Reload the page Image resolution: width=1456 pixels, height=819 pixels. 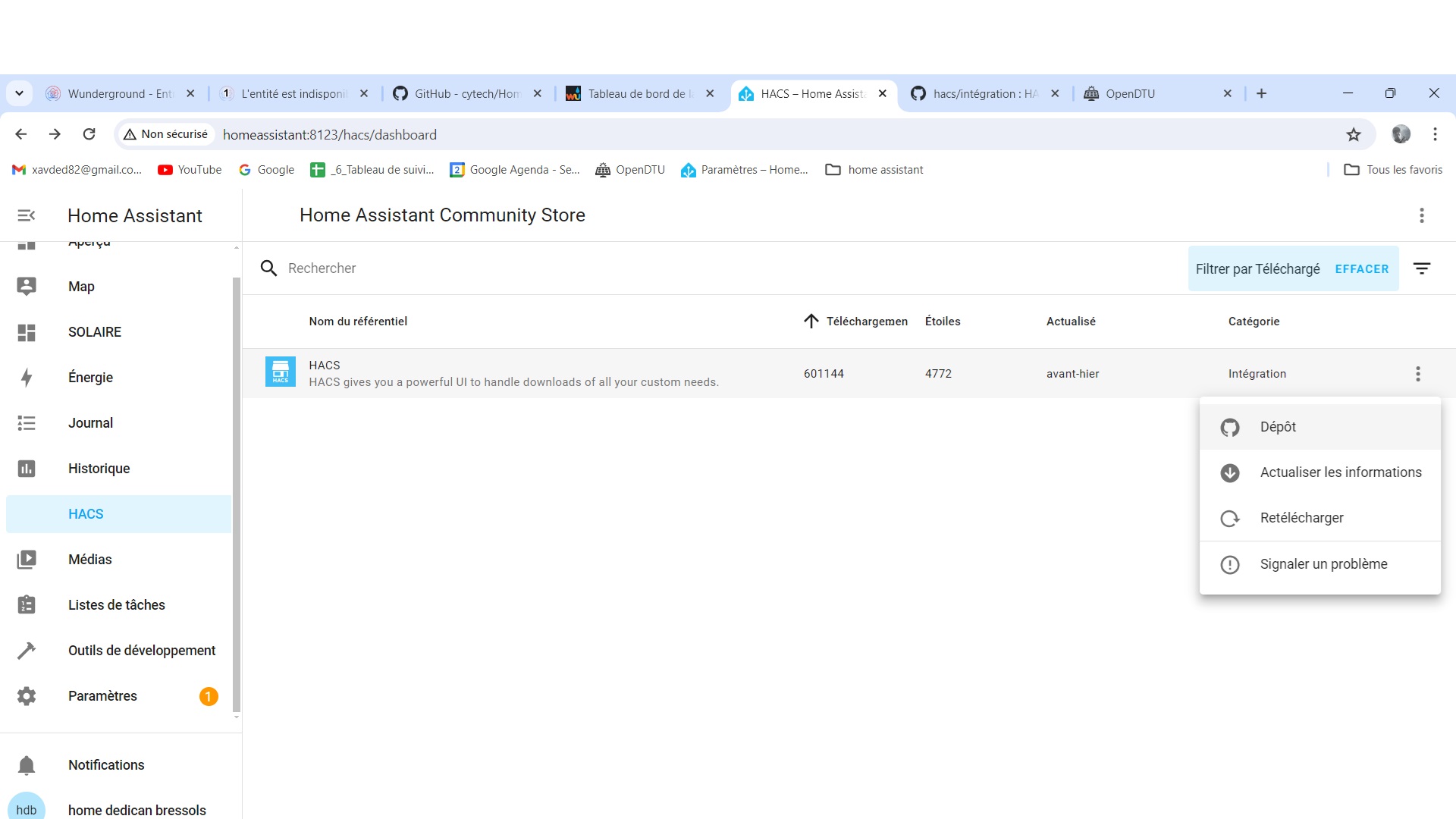tap(89, 134)
